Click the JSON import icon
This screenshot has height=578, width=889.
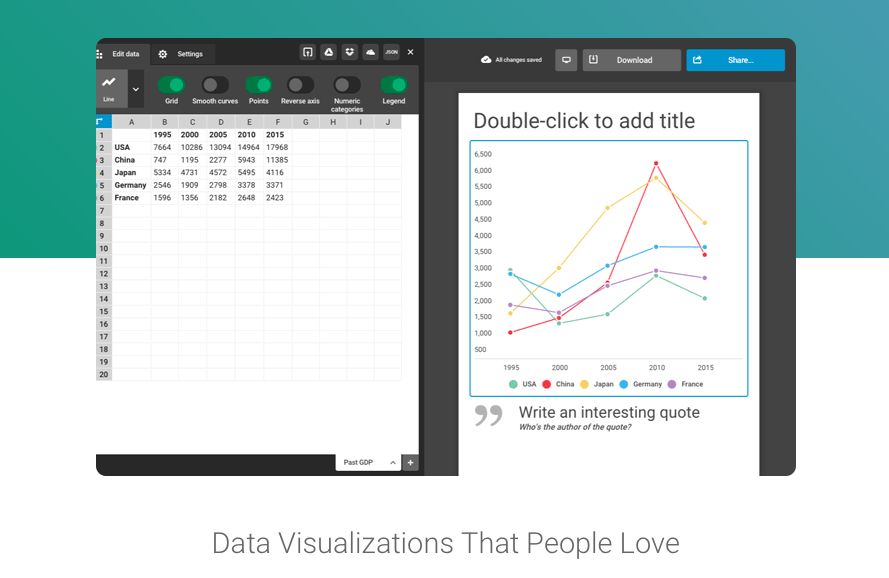[x=391, y=53]
